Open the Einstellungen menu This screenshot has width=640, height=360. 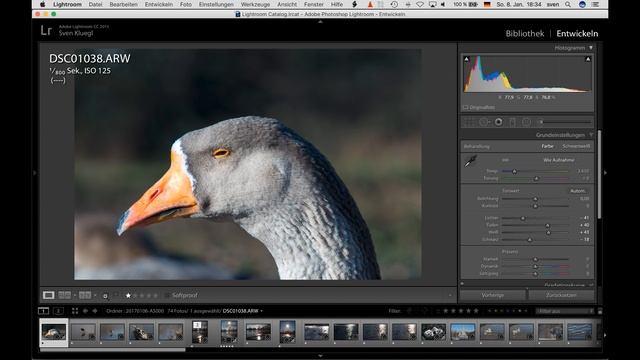(x=216, y=4)
